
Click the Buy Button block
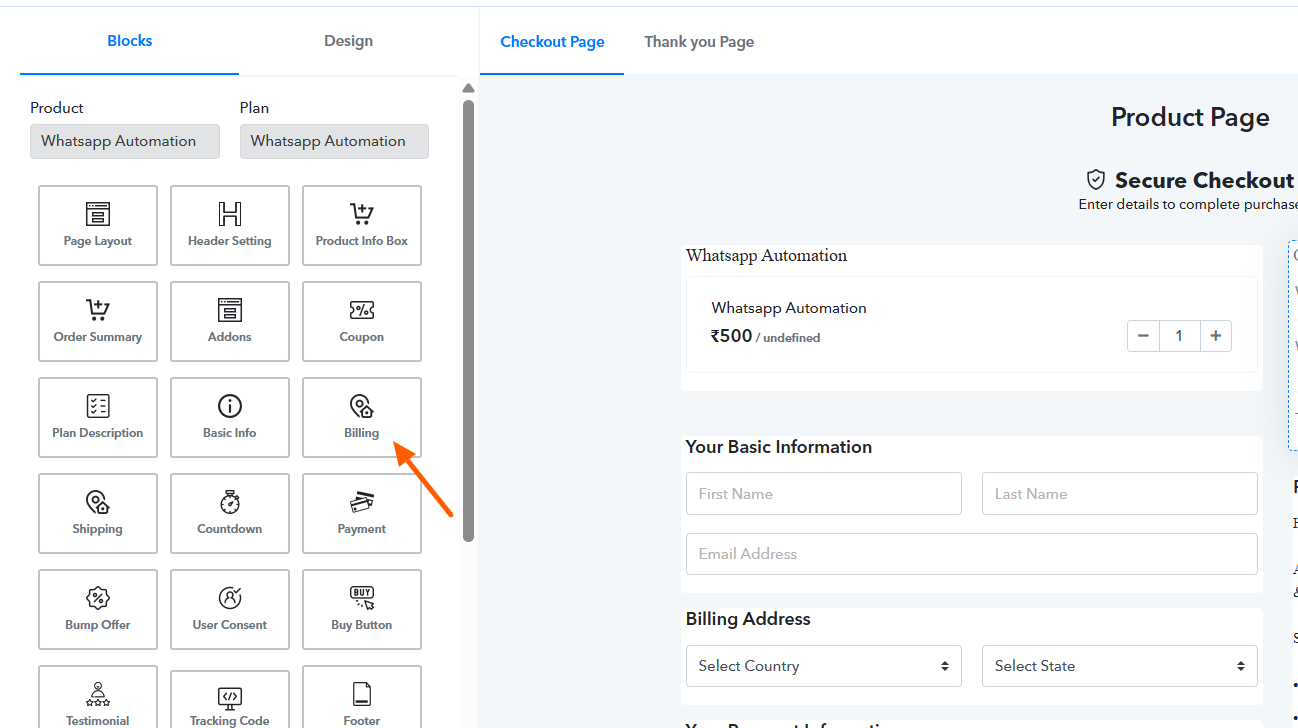point(362,609)
